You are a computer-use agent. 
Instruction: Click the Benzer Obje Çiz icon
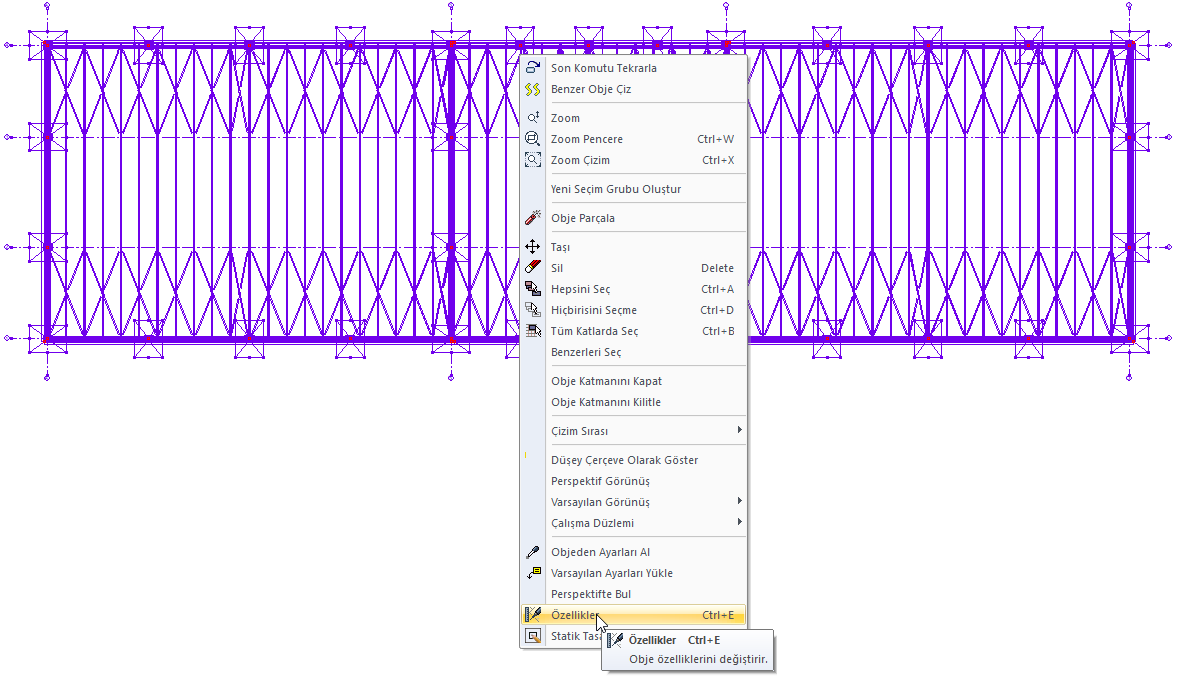point(533,89)
